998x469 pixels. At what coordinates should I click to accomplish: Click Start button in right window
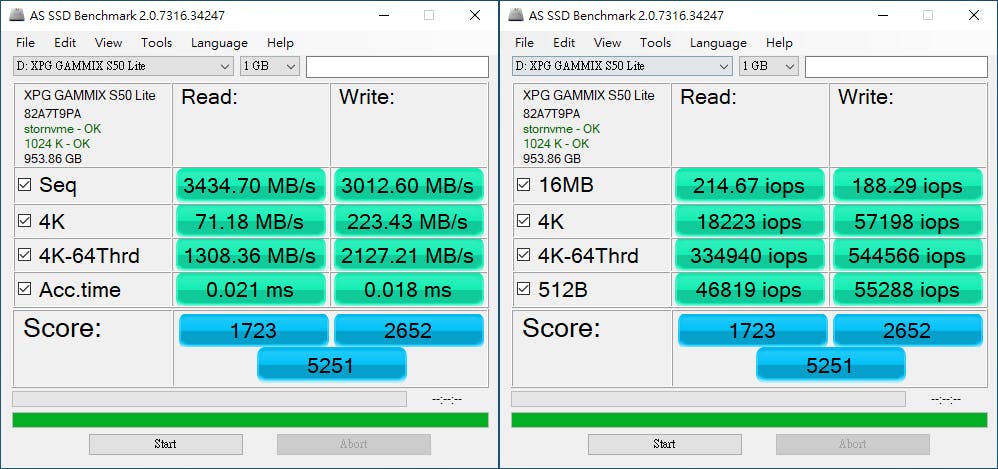664,444
